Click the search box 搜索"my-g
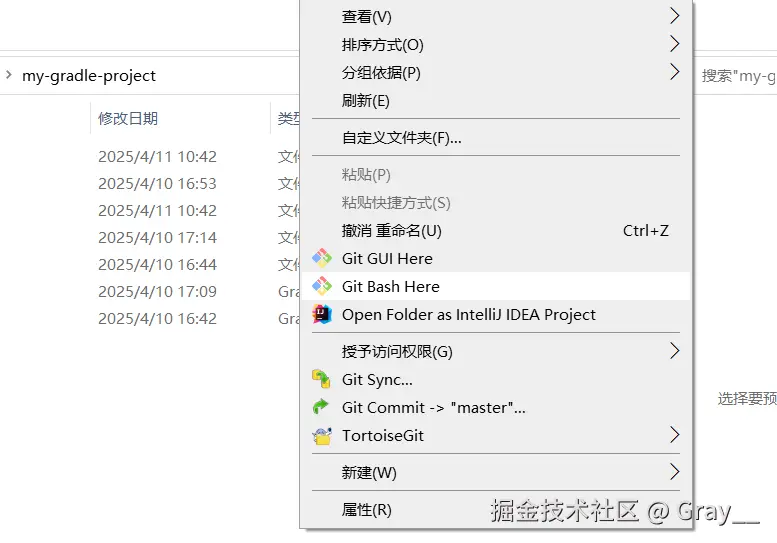Screen dimensions: 777x543 (x=738, y=76)
